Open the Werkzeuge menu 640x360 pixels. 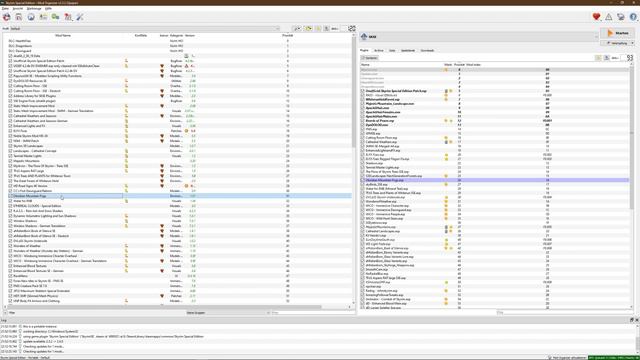coord(34,8)
